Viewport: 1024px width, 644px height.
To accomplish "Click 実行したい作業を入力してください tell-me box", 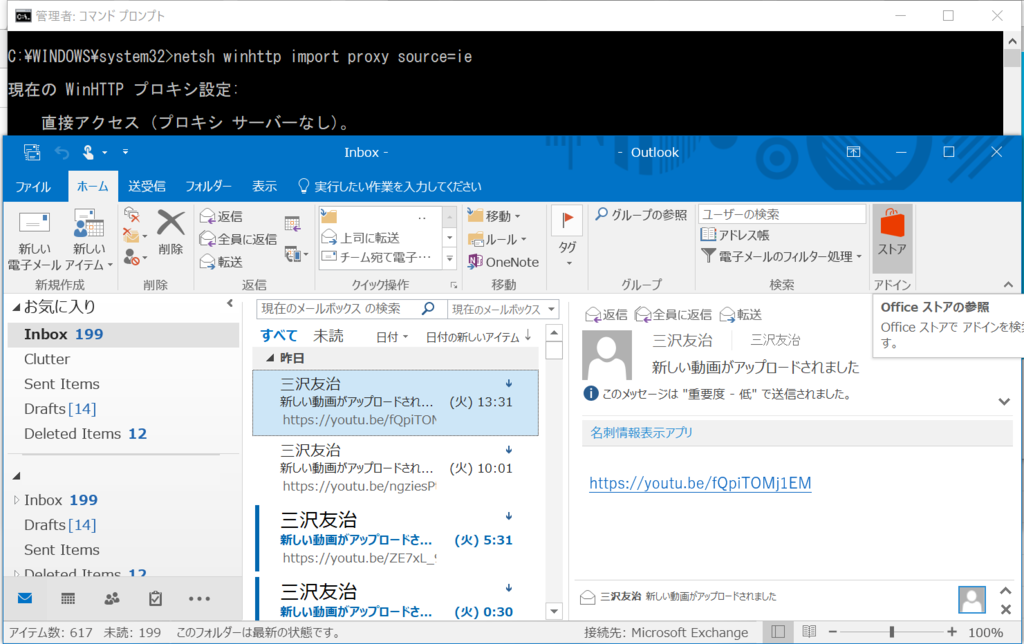I will (390, 186).
